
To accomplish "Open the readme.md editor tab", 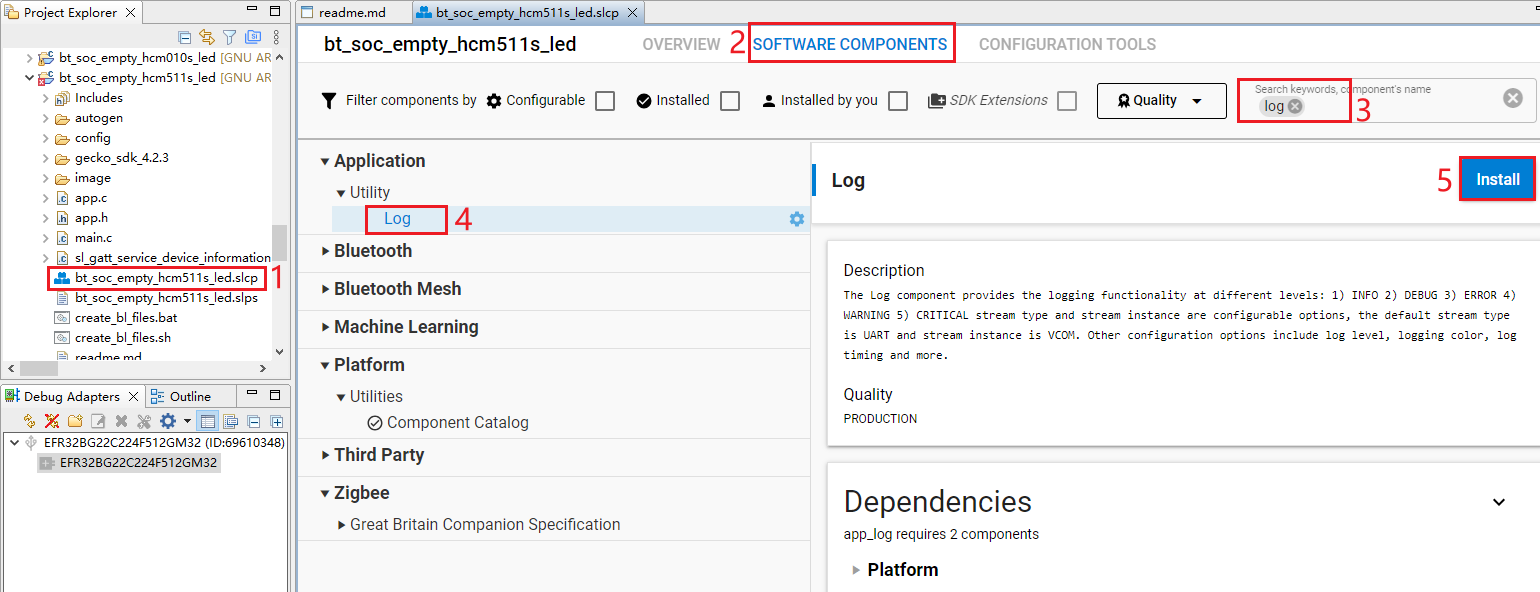I will coord(352,12).
